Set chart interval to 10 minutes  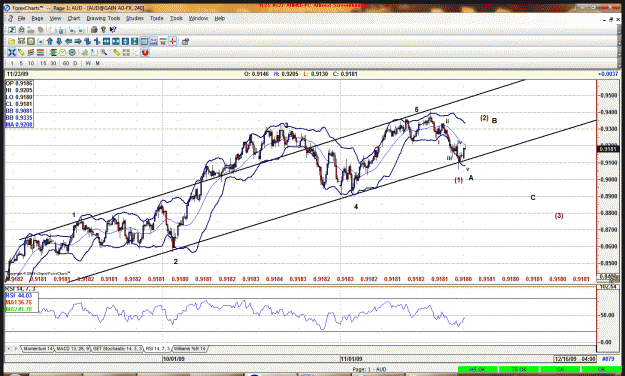click(x=31, y=63)
